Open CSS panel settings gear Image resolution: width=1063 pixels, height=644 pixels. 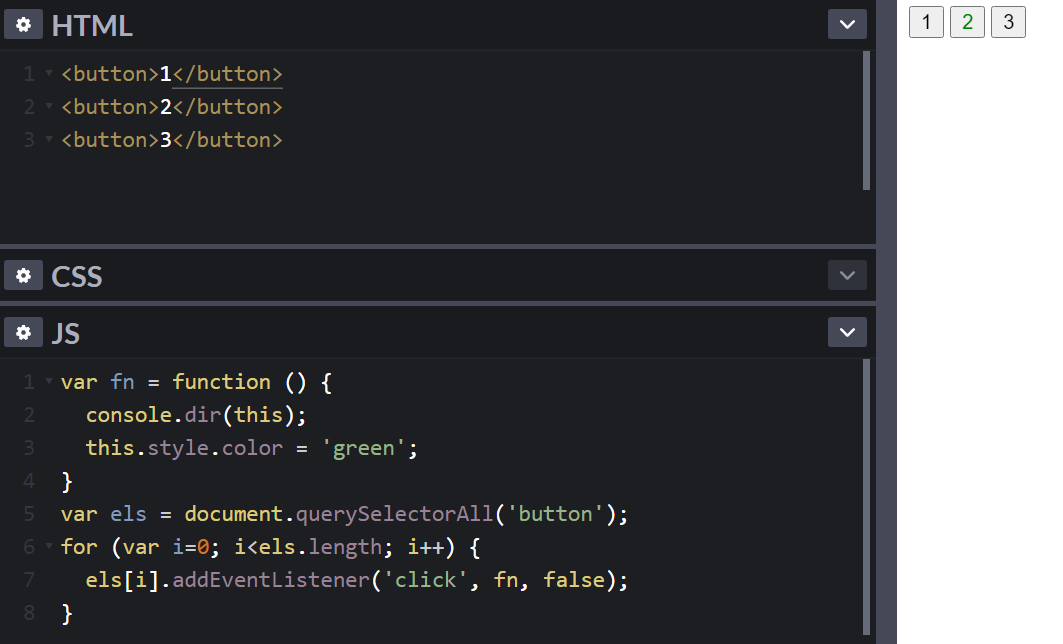click(23, 276)
